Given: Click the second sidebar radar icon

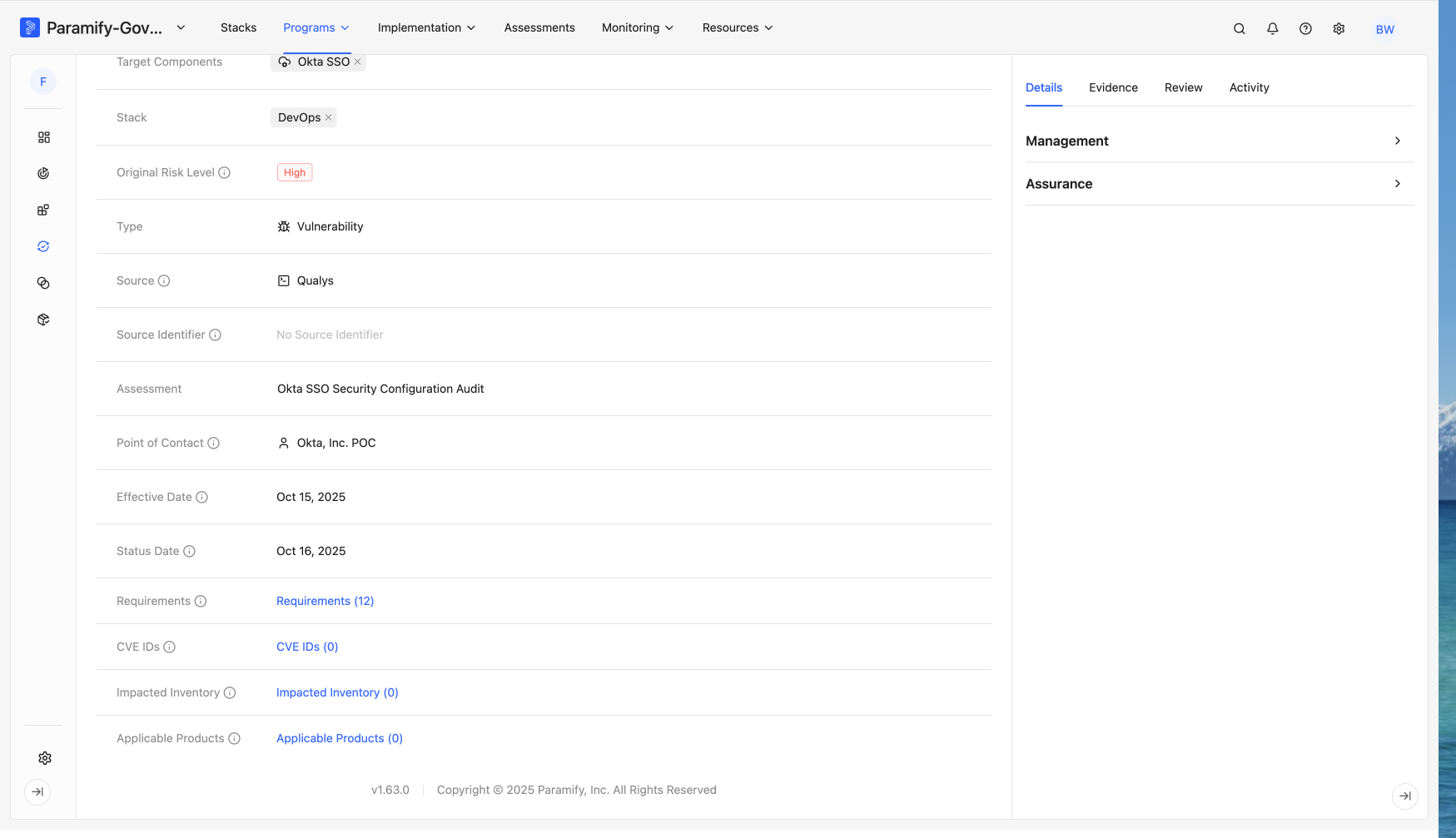Looking at the screenshot, I should point(43,173).
